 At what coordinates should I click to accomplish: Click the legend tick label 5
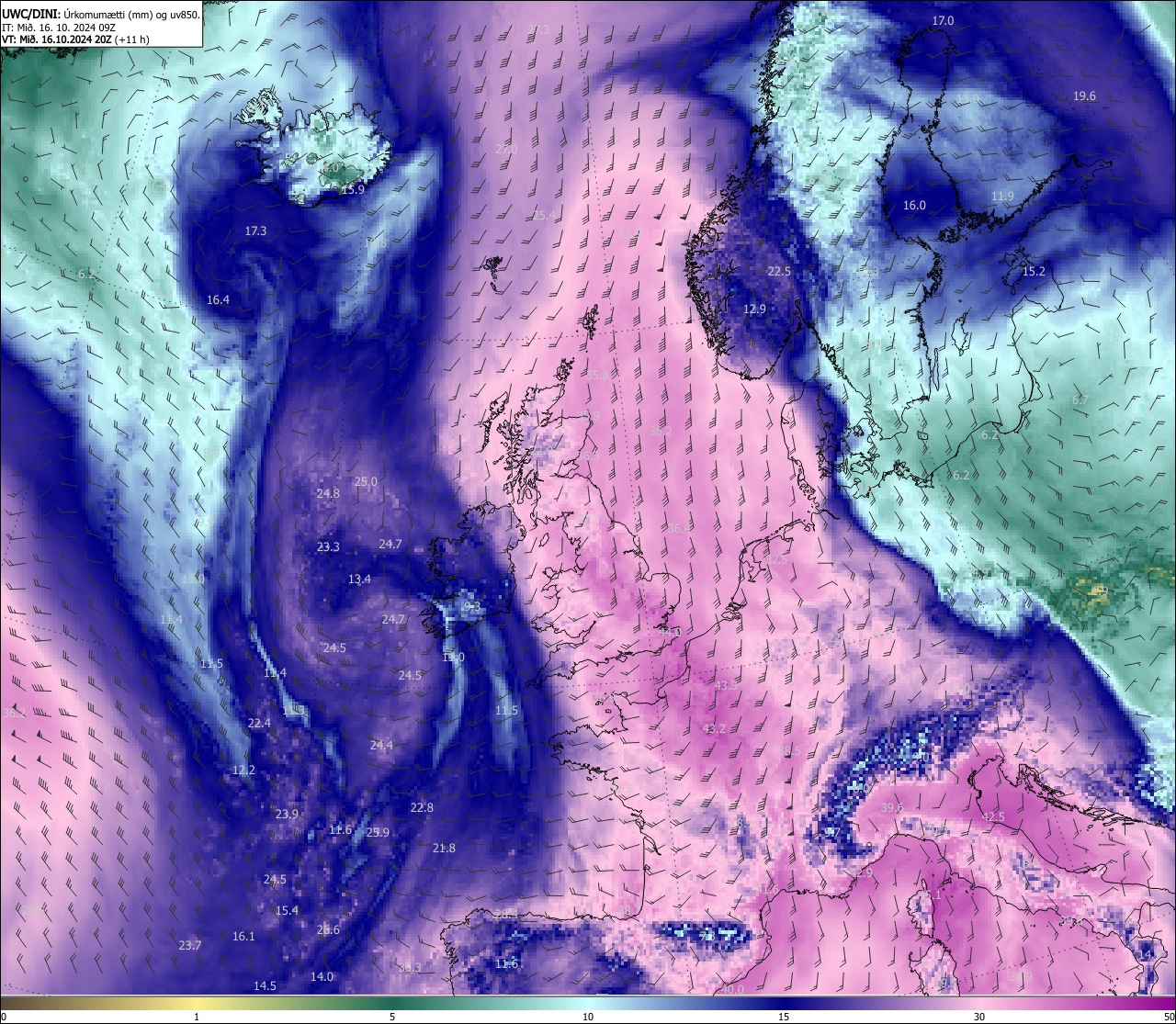click(392, 1017)
